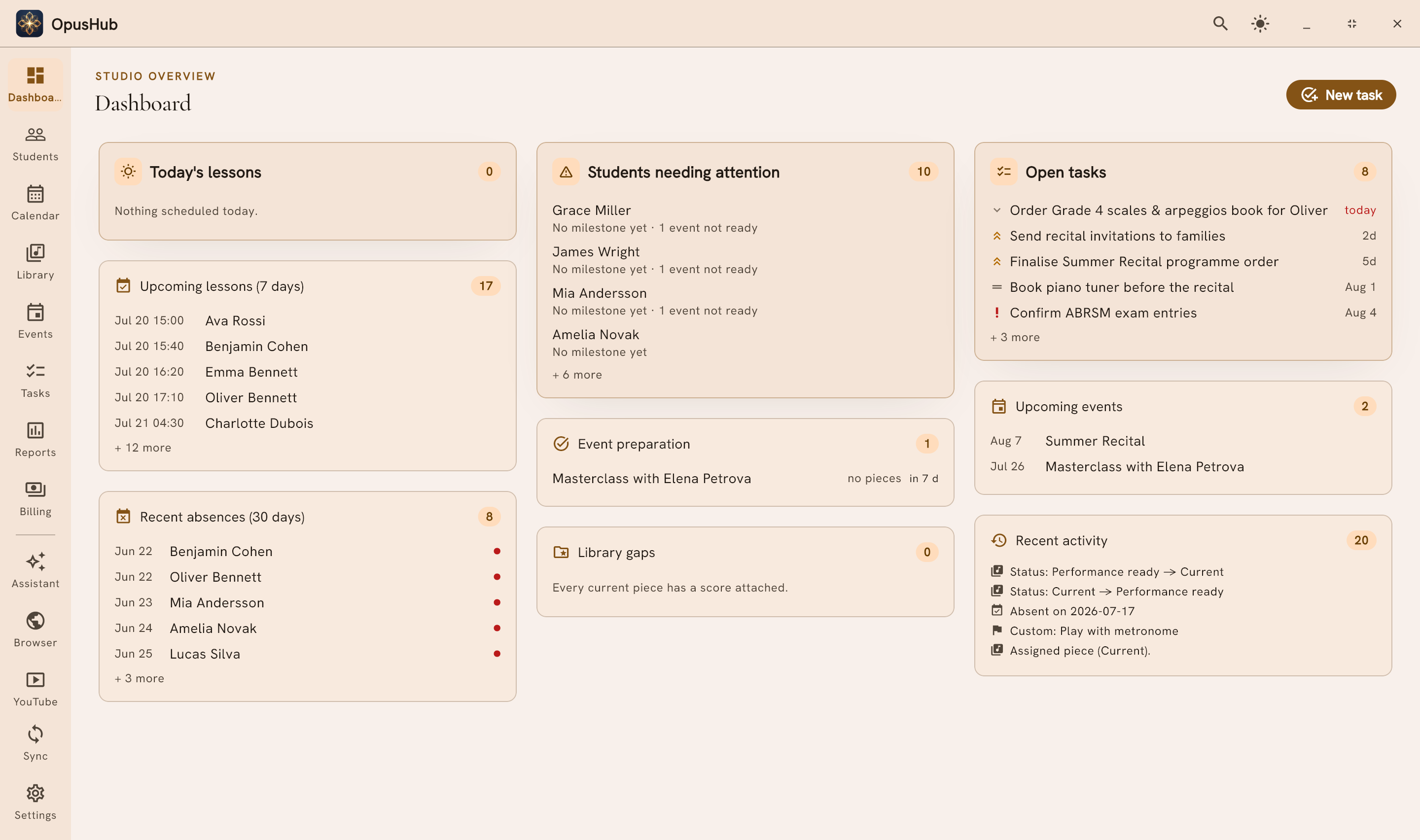This screenshot has width=1420, height=840.
Task: Open the Sync sidebar item
Action: click(35, 744)
